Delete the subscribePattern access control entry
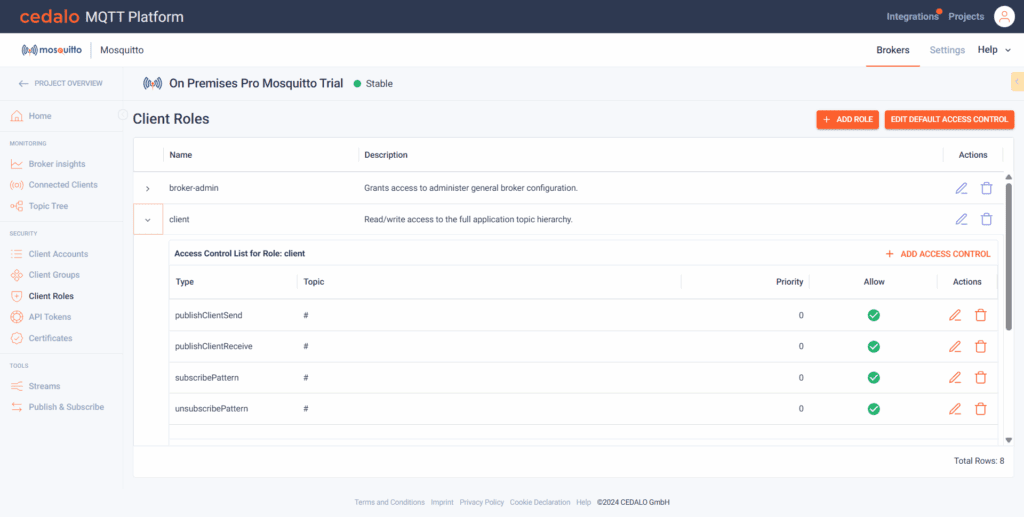 pos(980,378)
